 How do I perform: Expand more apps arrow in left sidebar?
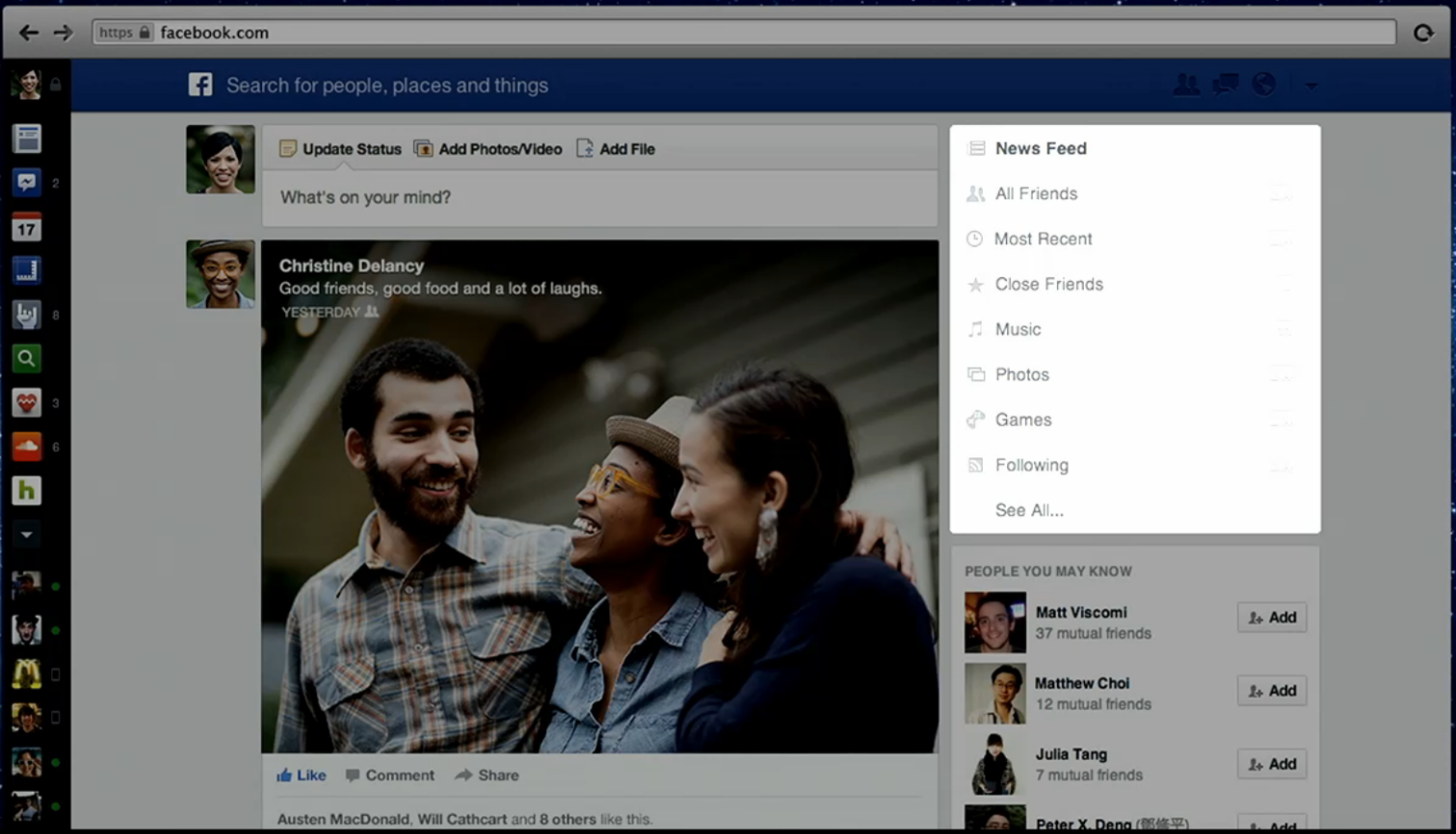26,534
